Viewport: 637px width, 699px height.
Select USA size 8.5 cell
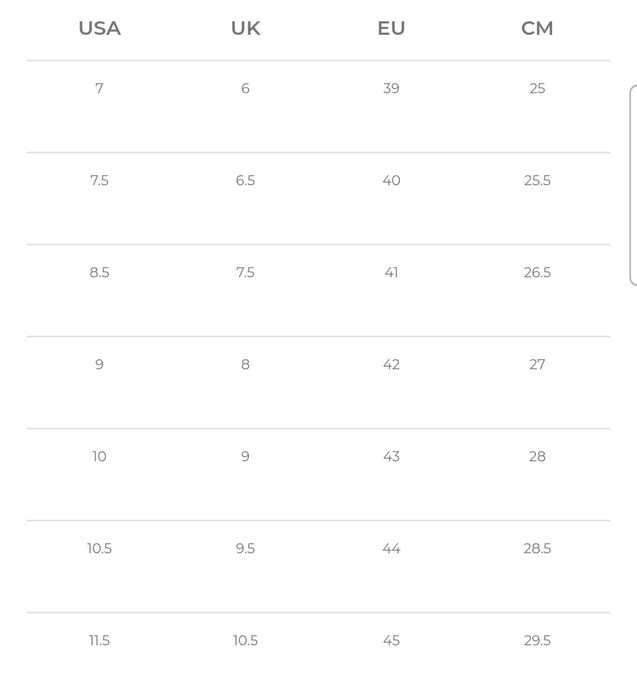99,273
